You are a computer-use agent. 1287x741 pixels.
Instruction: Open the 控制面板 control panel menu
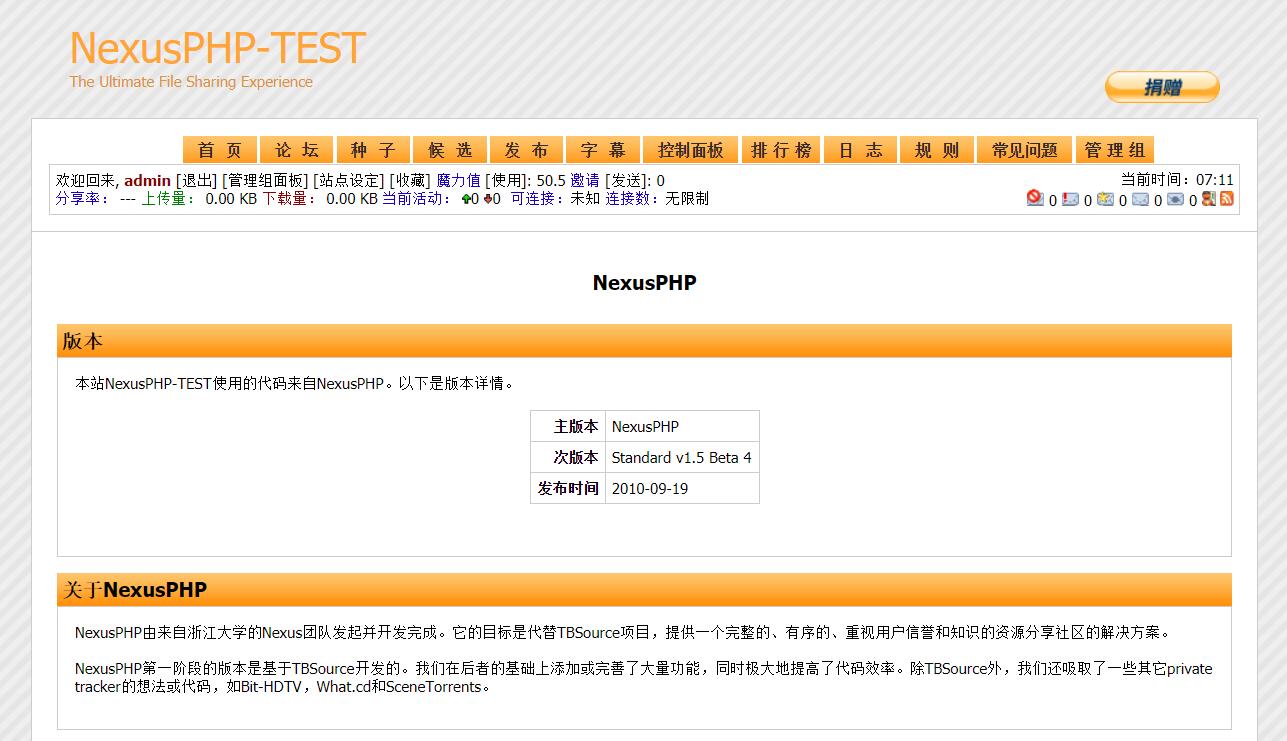coord(691,150)
